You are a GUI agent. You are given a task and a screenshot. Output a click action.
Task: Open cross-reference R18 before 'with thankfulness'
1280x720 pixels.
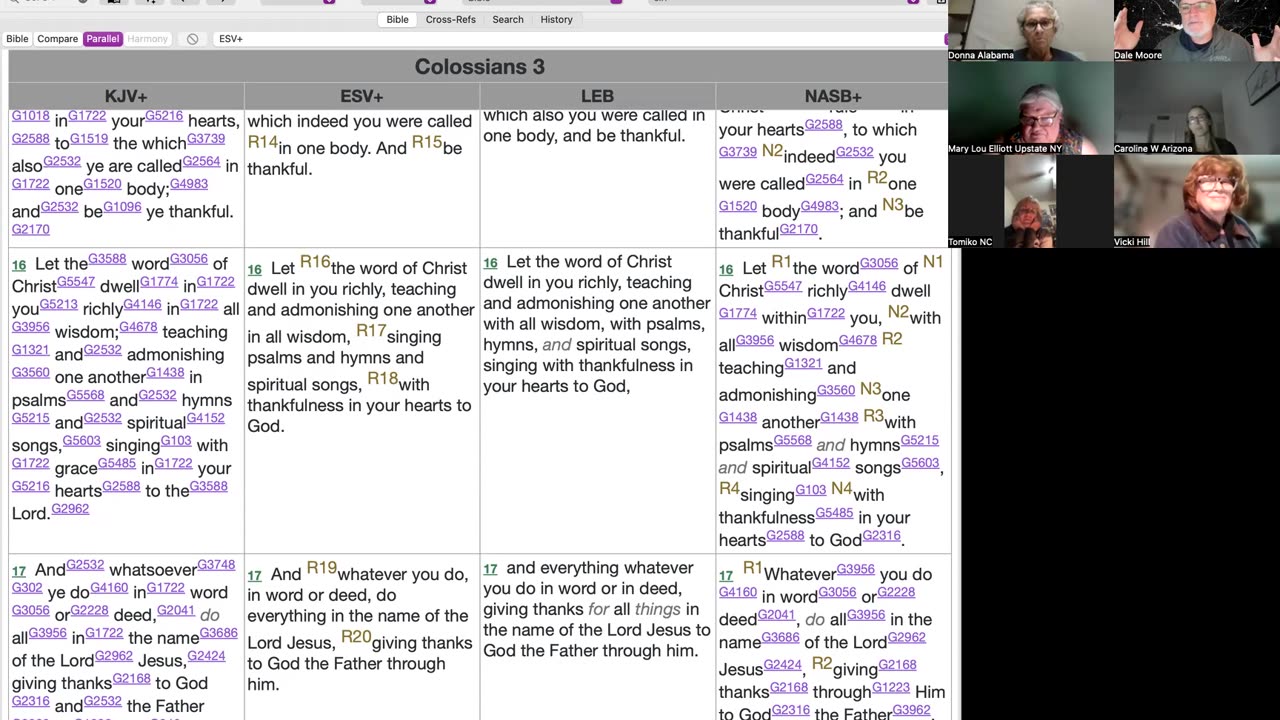pyautogui.click(x=382, y=379)
